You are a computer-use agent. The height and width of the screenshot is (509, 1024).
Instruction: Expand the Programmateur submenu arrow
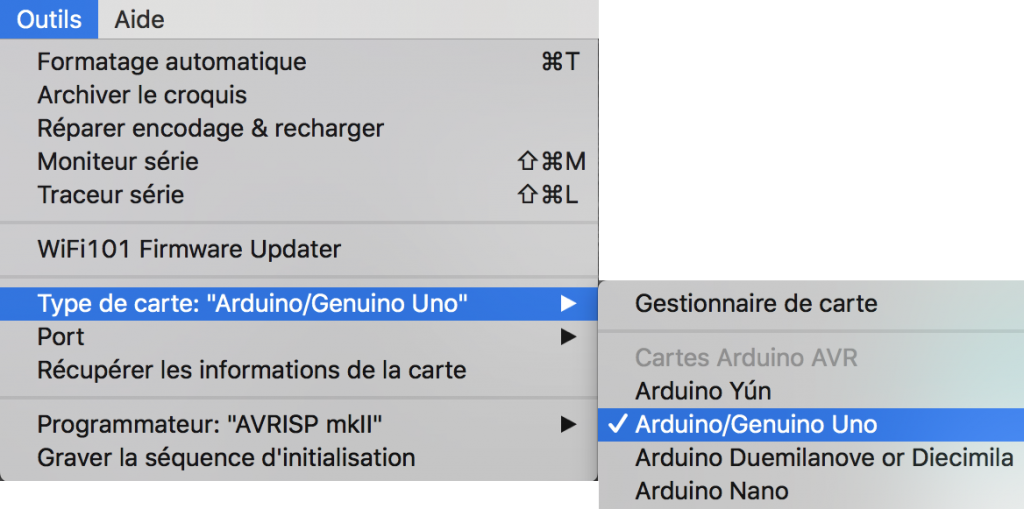[568, 425]
